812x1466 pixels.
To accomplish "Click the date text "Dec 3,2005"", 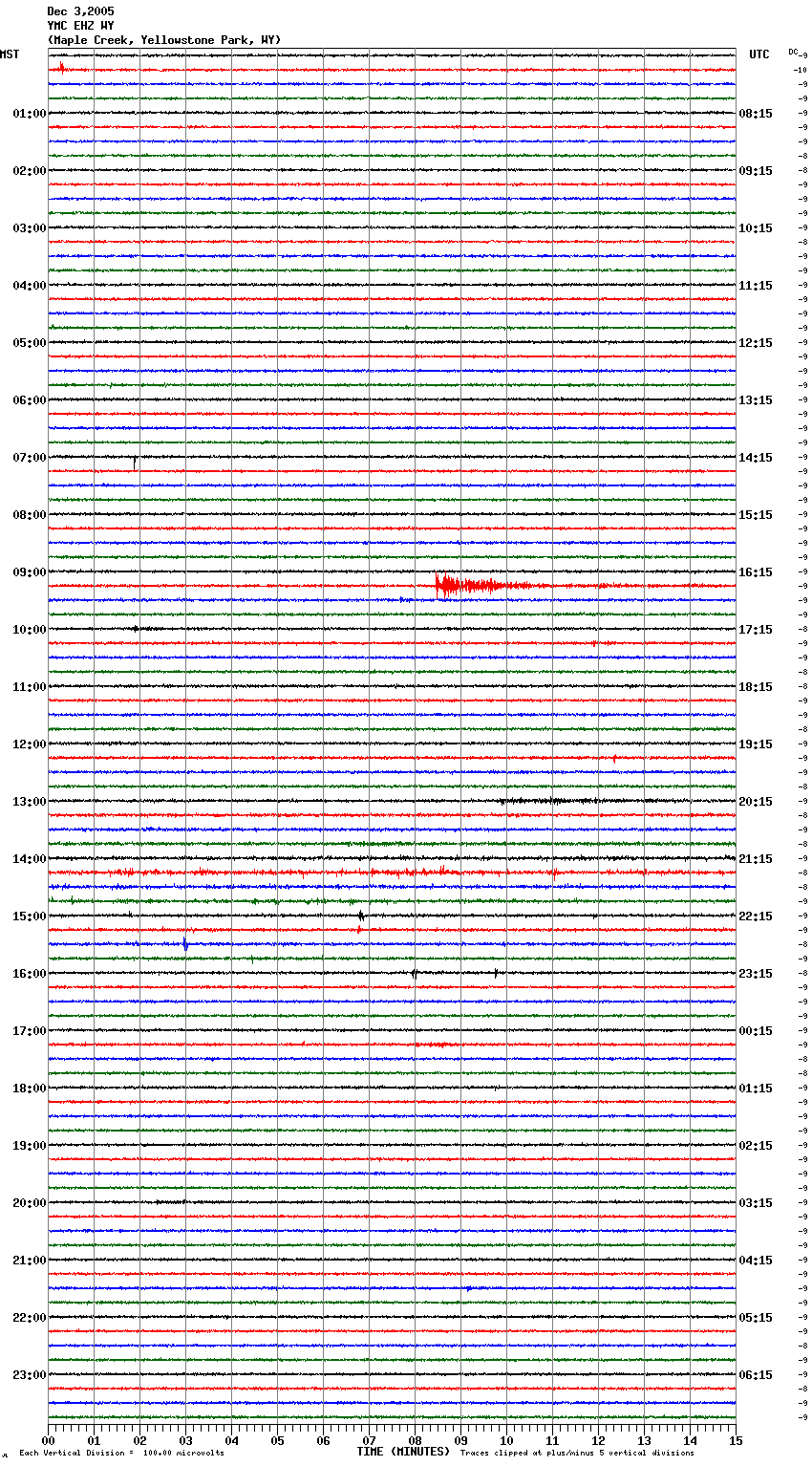I will [x=80, y=11].
